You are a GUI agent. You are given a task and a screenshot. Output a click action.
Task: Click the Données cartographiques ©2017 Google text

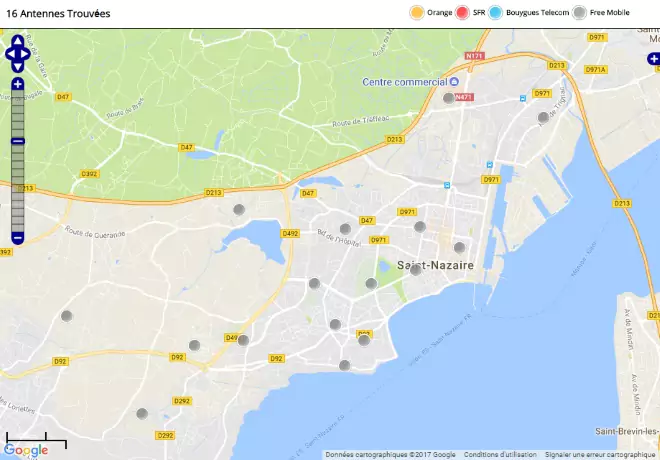(390, 455)
